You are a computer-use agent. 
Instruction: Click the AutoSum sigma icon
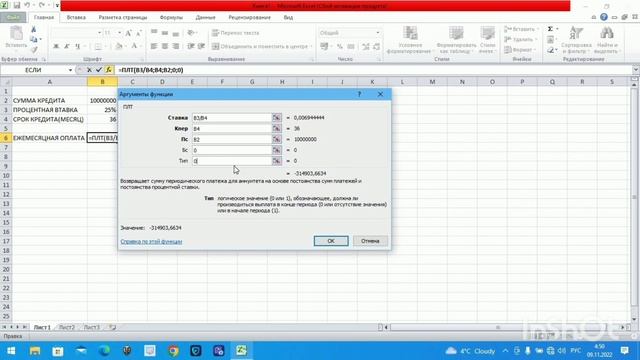[x=551, y=29]
